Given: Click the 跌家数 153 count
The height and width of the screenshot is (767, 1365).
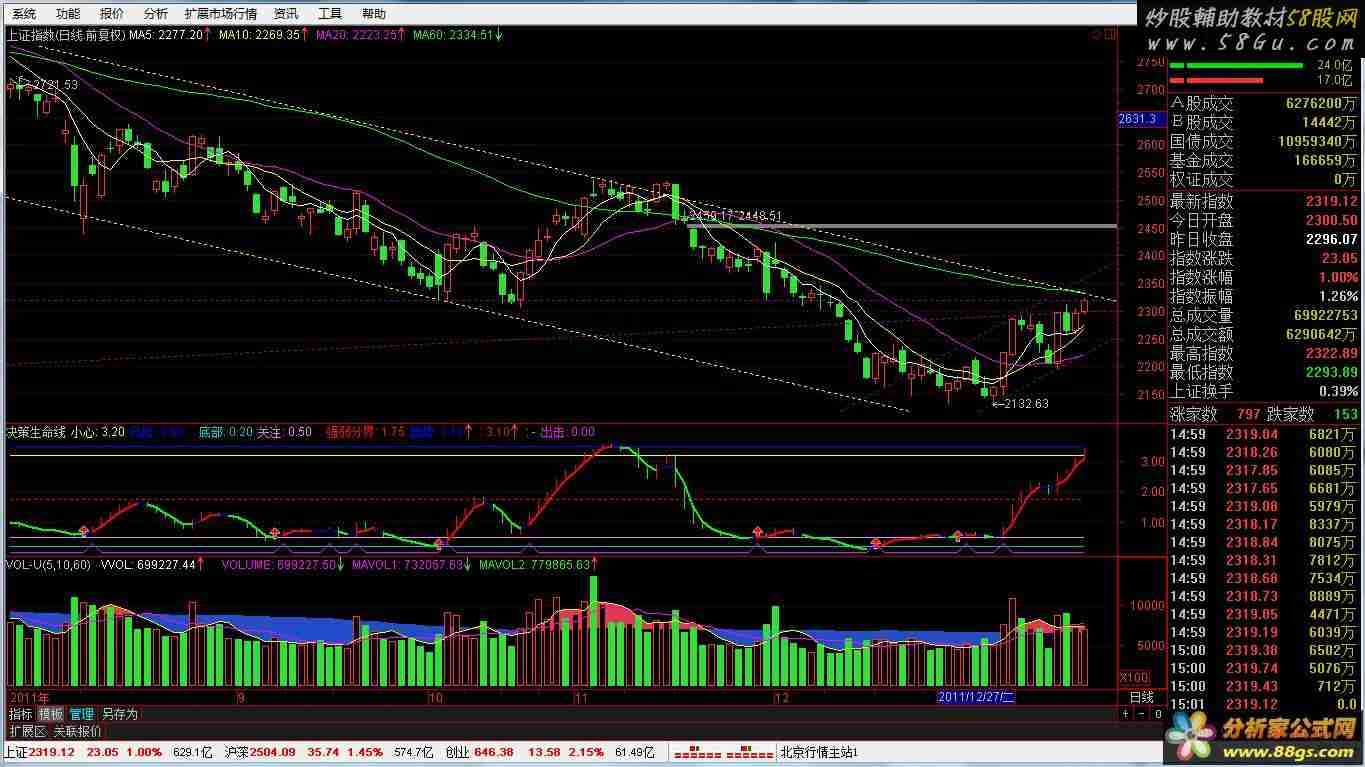Looking at the screenshot, I should pos(1344,414).
